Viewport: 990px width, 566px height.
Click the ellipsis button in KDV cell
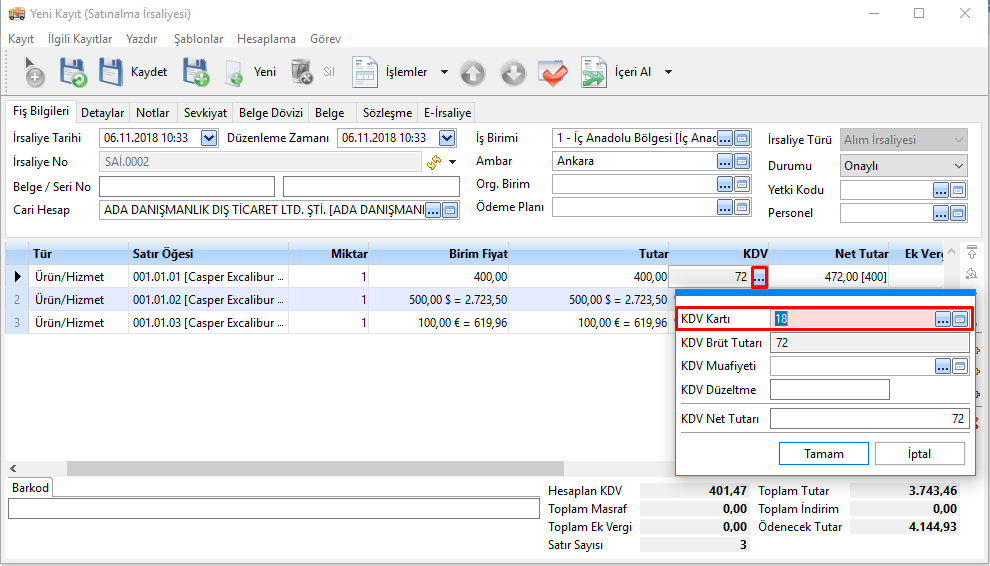(x=759, y=277)
